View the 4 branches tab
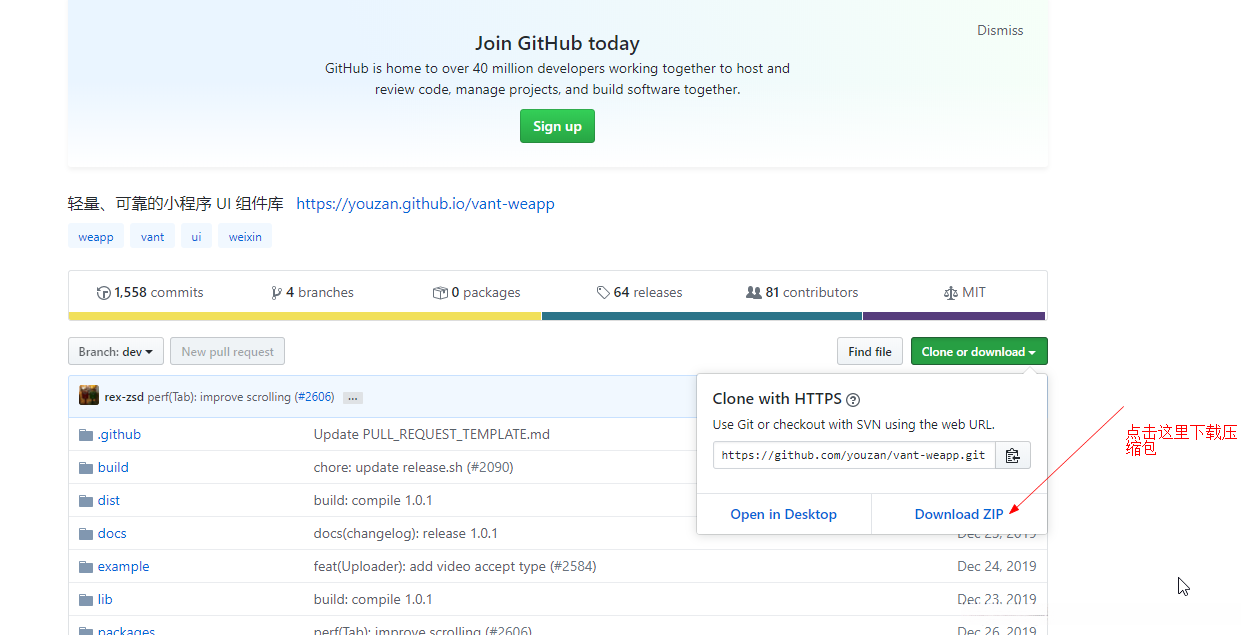Viewport: 1245px width, 635px height. [x=312, y=293]
